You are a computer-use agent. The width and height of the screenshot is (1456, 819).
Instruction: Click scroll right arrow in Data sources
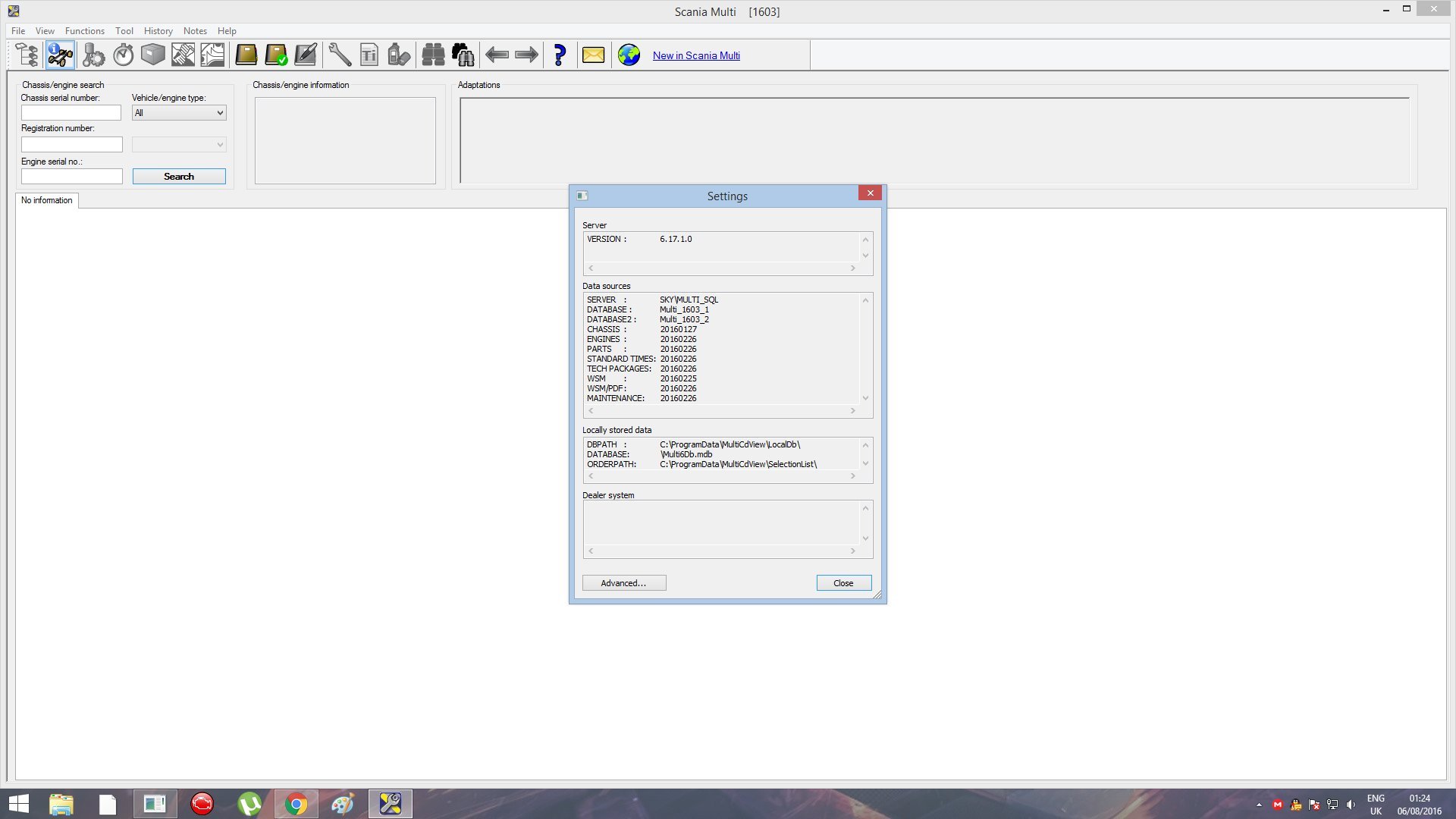point(852,411)
